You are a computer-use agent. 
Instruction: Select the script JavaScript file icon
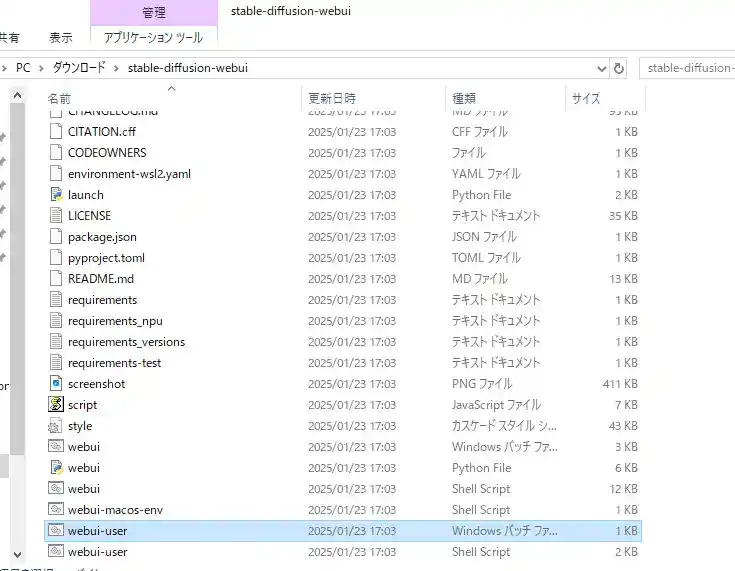(56, 404)
